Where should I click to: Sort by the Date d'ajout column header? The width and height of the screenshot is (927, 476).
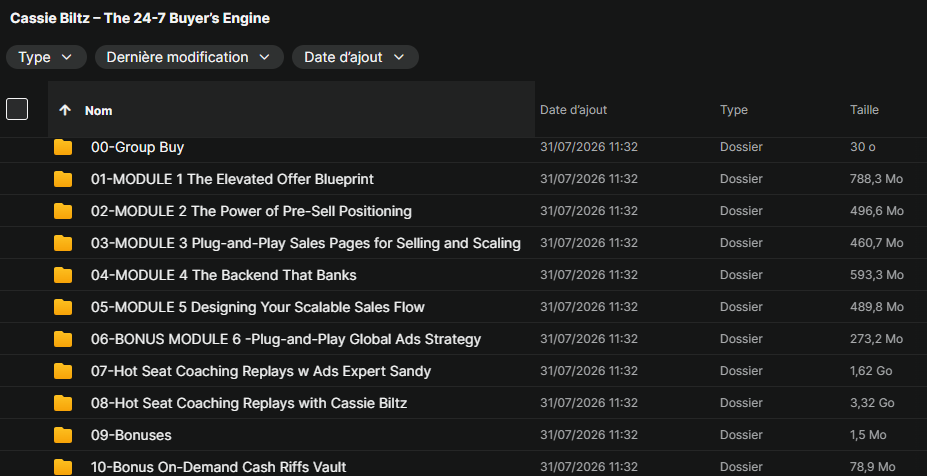(573, 110)
